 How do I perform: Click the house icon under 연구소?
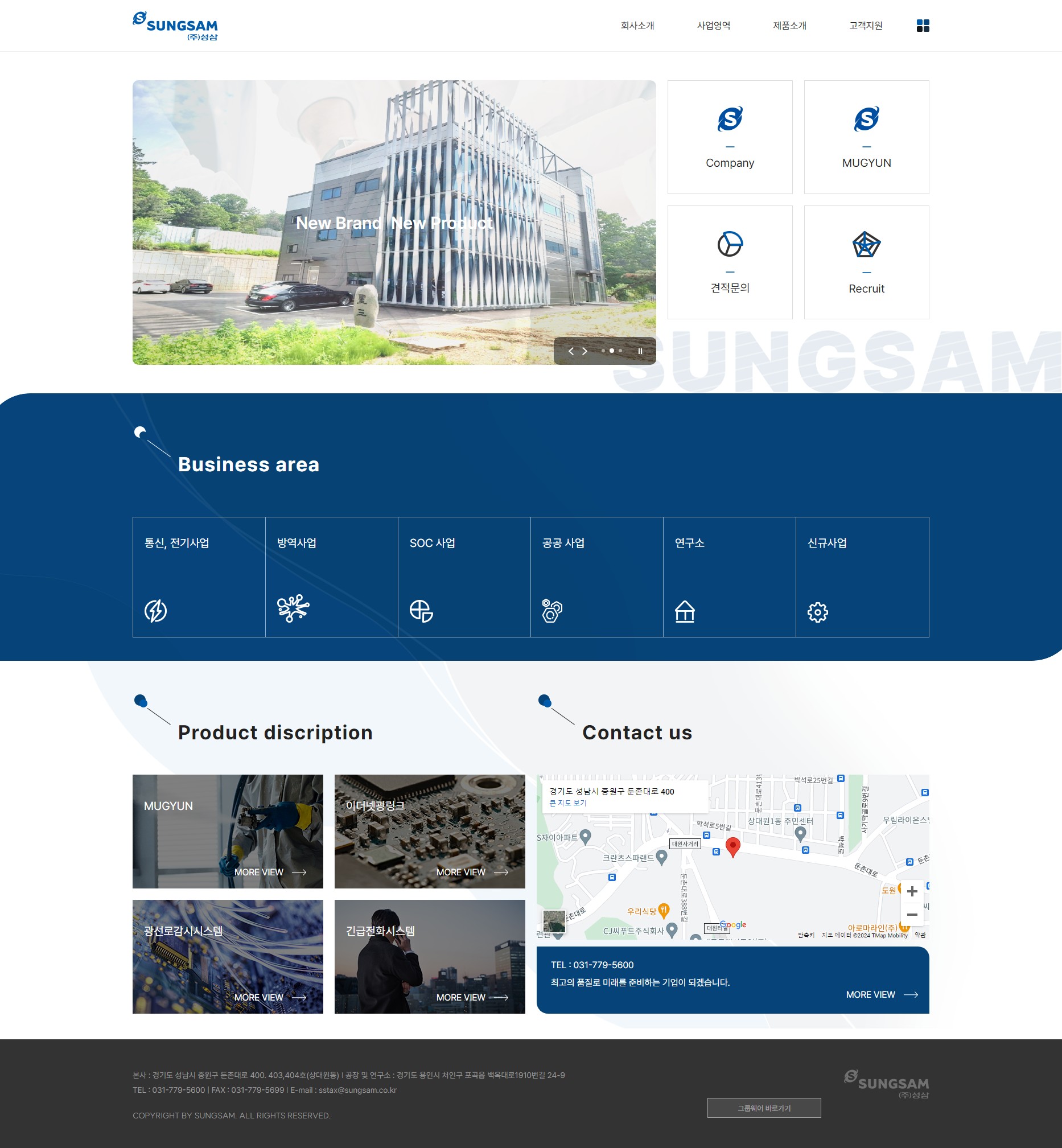(685, 611)
